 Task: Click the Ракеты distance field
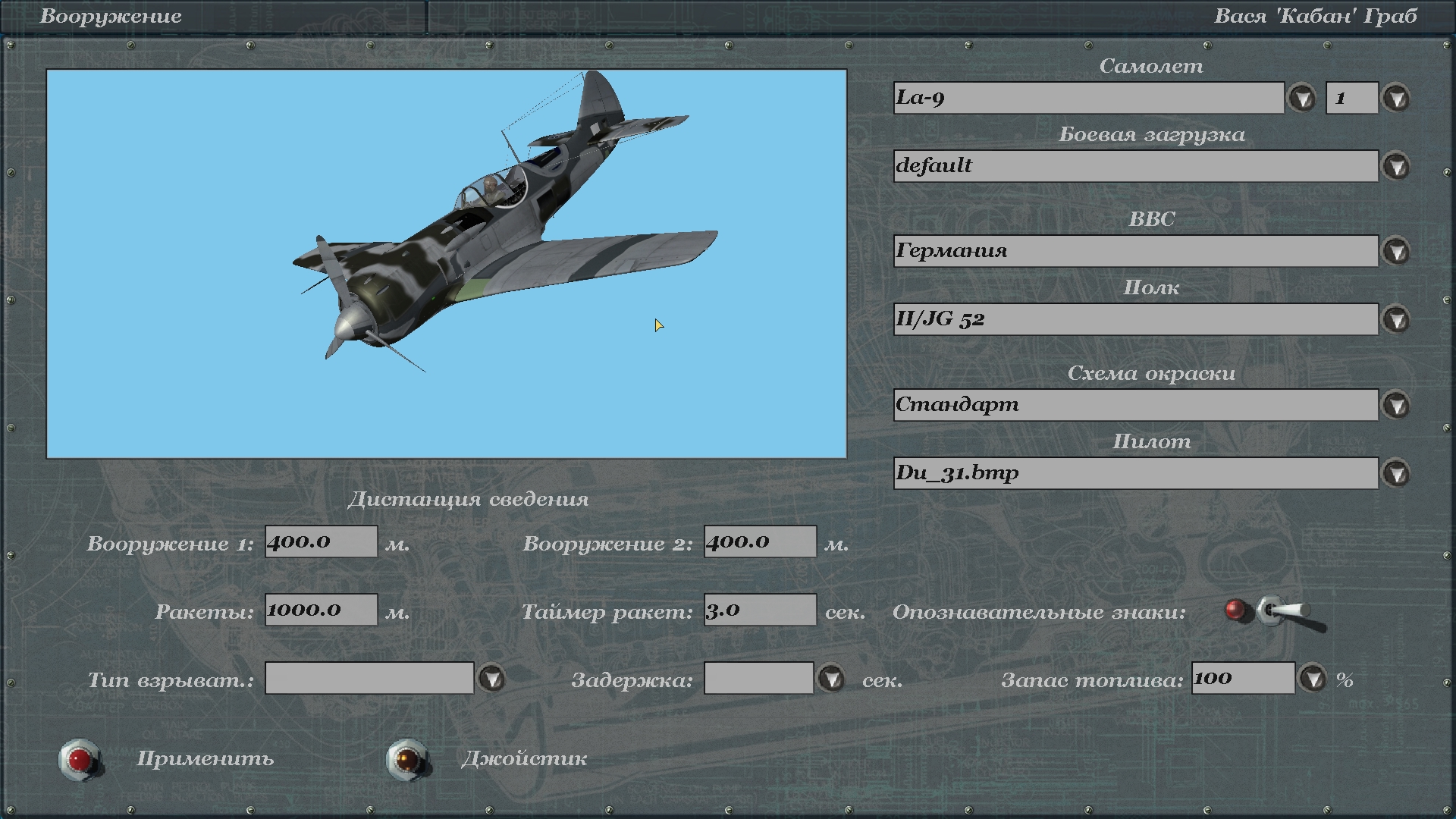321,610
